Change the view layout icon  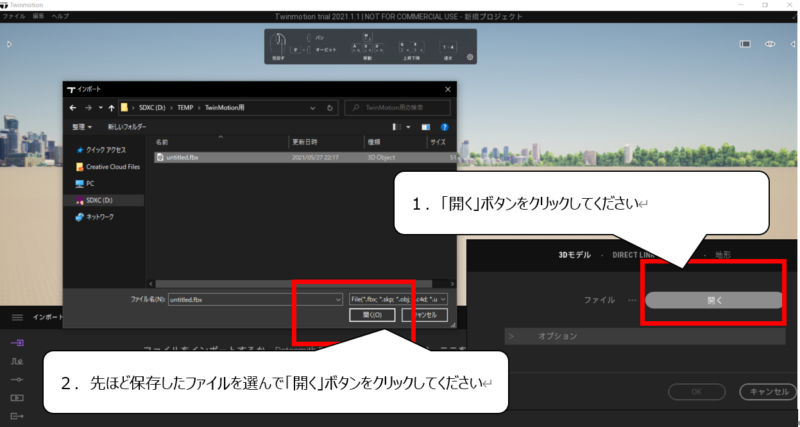pos(396,127)
